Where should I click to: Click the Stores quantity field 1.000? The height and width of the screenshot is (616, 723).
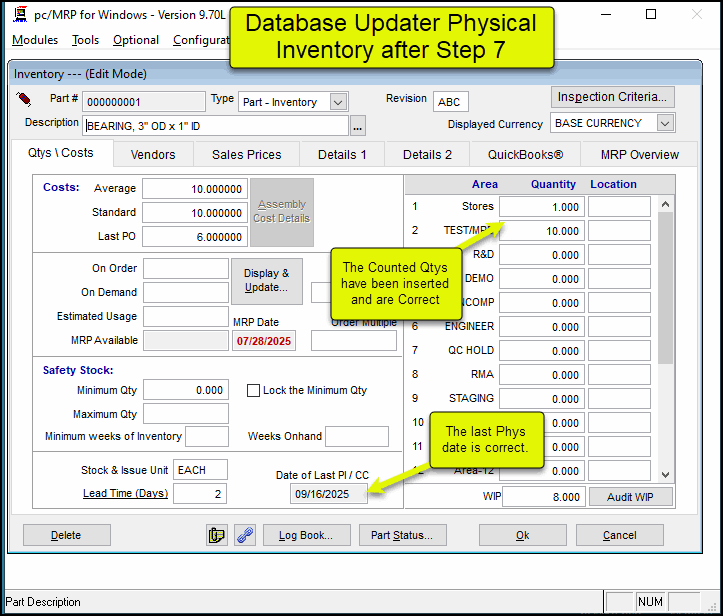(x=542, y=207)
